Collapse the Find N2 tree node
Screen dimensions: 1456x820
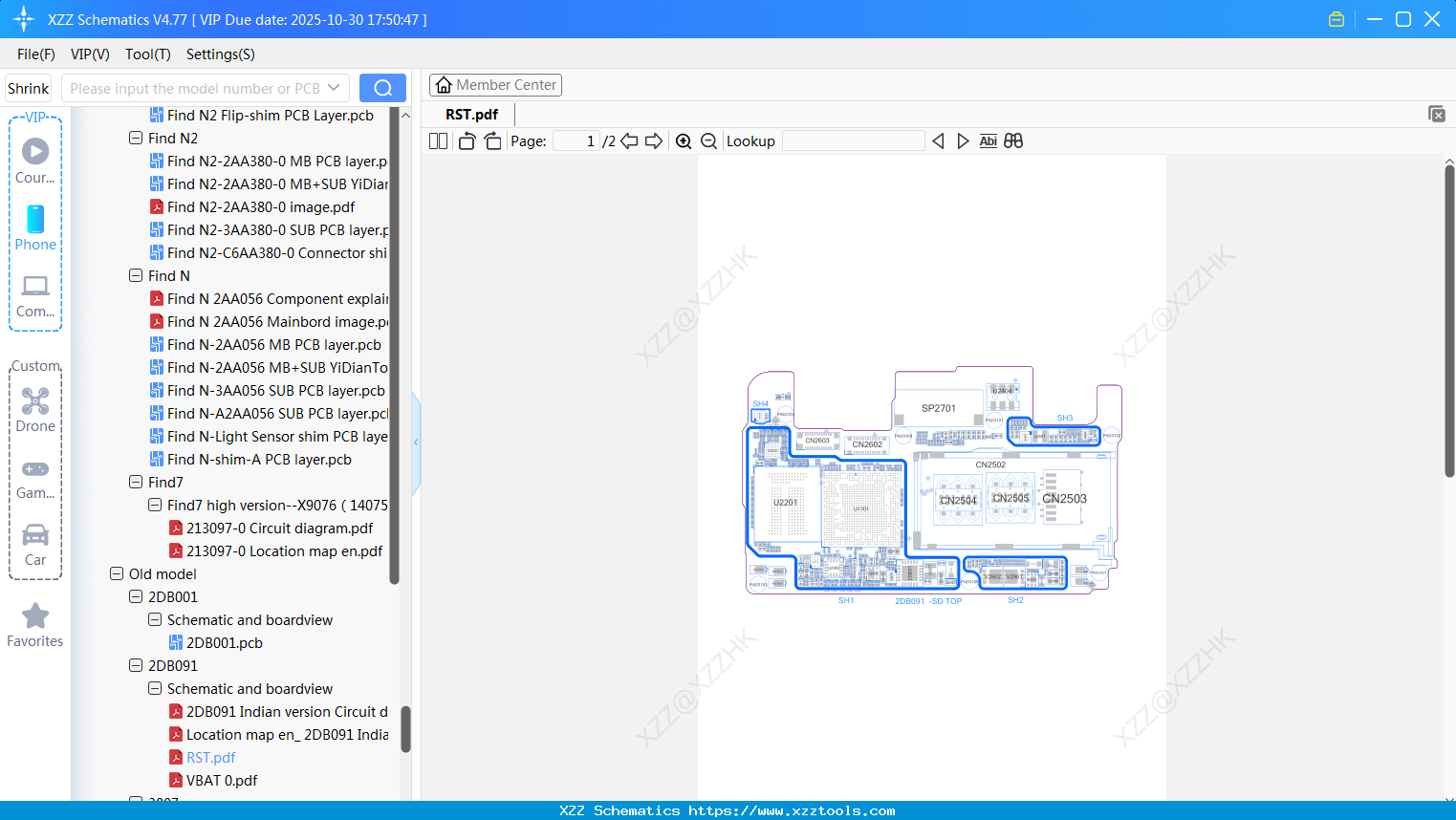coord(136,138)
